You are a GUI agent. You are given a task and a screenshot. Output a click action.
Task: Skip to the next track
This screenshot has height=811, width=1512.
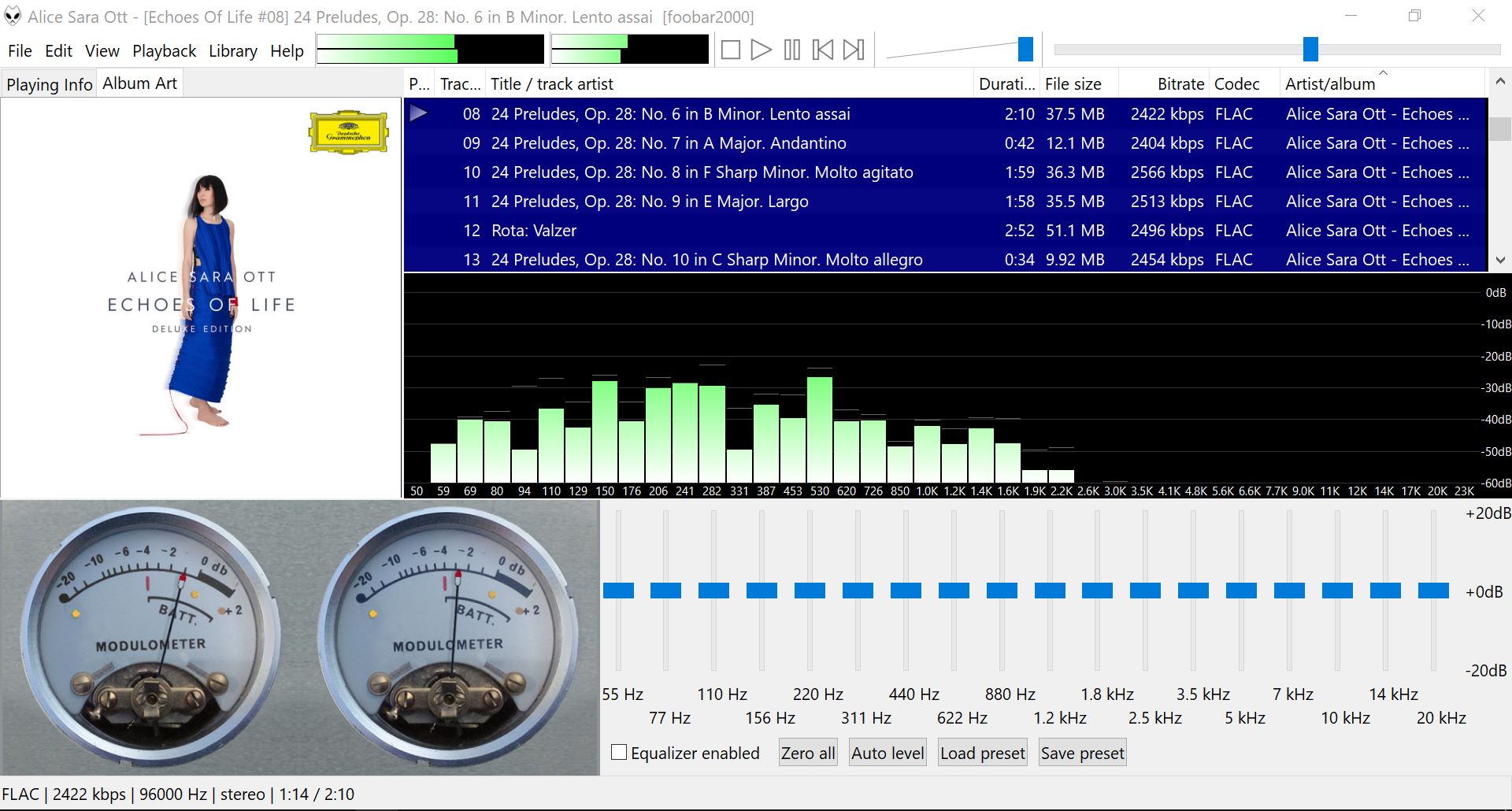coord(854,50)
